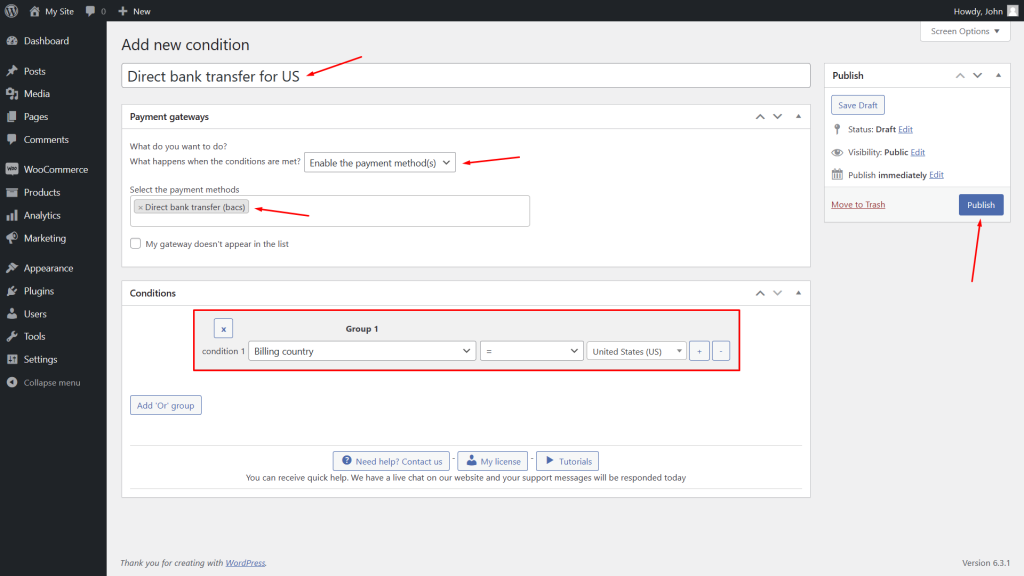This screenshot has width=1024, height=576.
Task: Check 'My gateway doesn't appear in the list'
Action: click(x=136, y=244)
